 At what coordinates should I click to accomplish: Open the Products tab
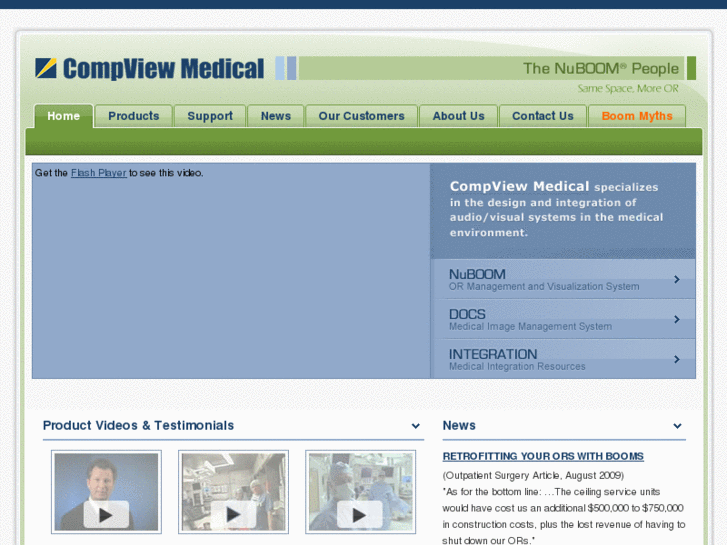point(134,116)
